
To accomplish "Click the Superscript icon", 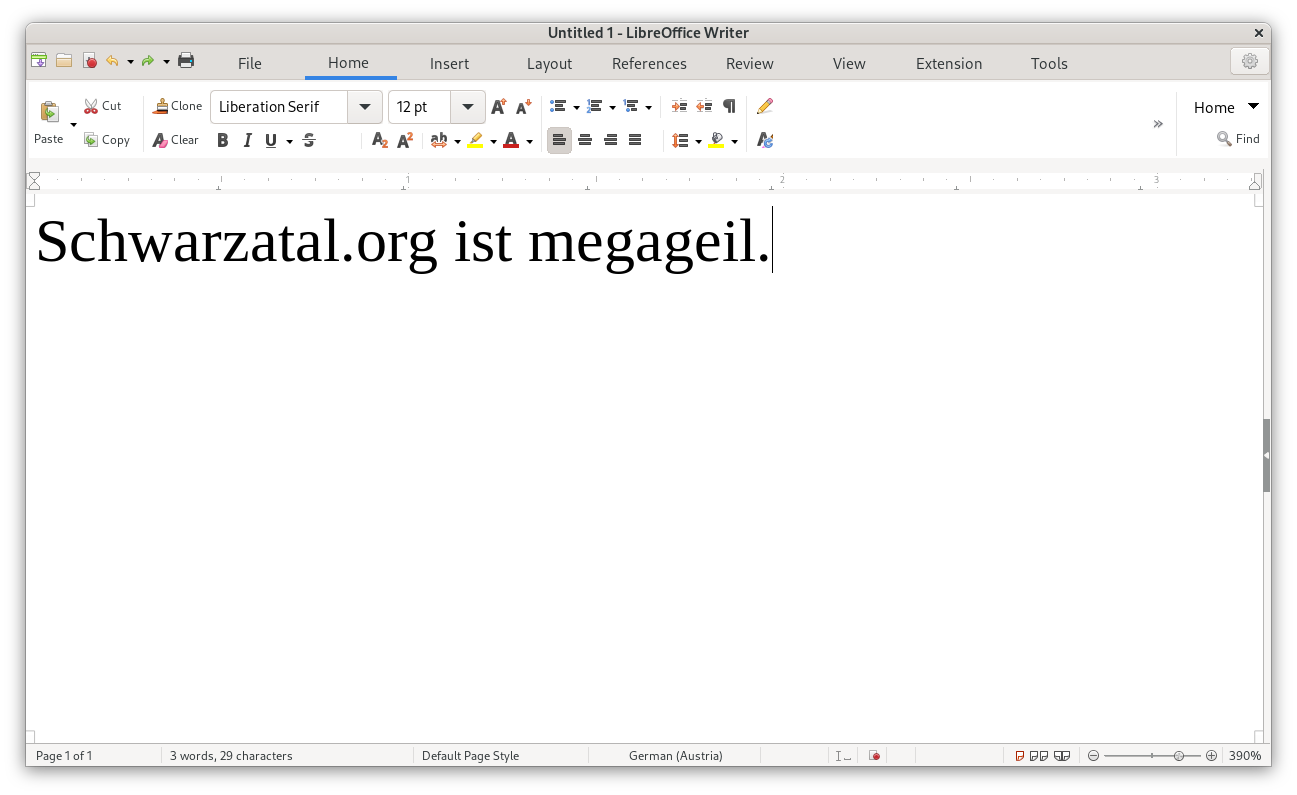I will [405, 141].
